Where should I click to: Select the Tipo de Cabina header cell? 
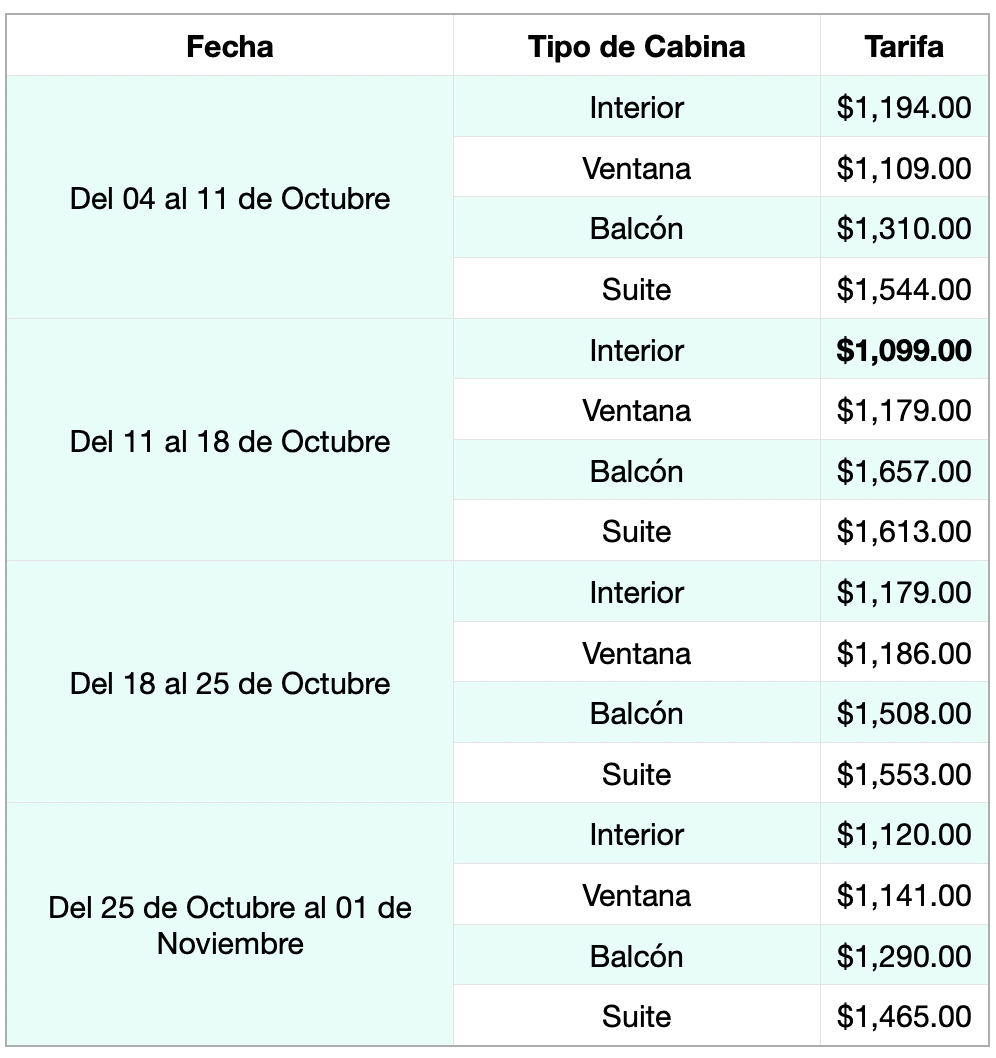(637, 46)
